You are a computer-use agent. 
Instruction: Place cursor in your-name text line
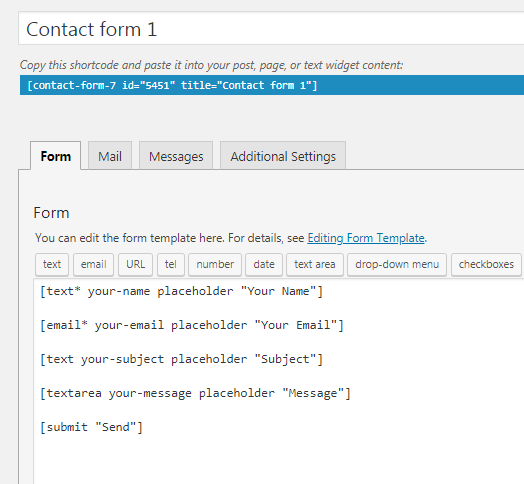pos(181,291)
